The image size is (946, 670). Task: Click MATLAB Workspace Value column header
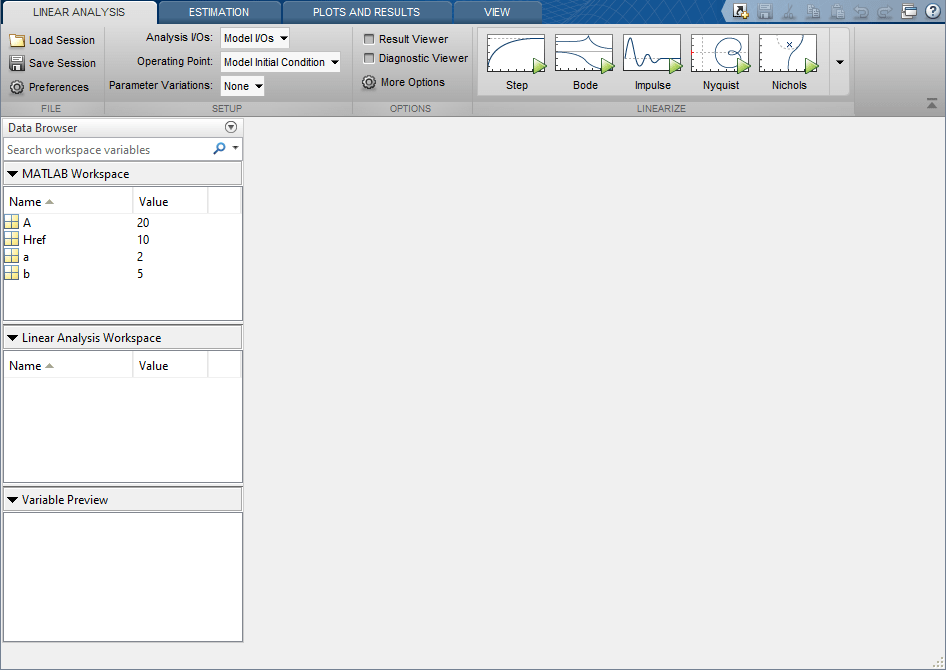pyautogui.click(x=170, y=201)
